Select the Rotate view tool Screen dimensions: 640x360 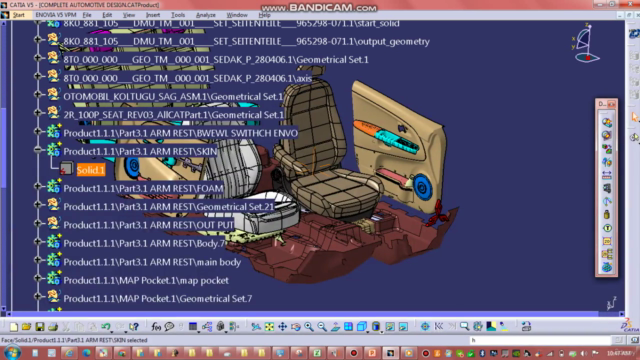click(296, 327)
